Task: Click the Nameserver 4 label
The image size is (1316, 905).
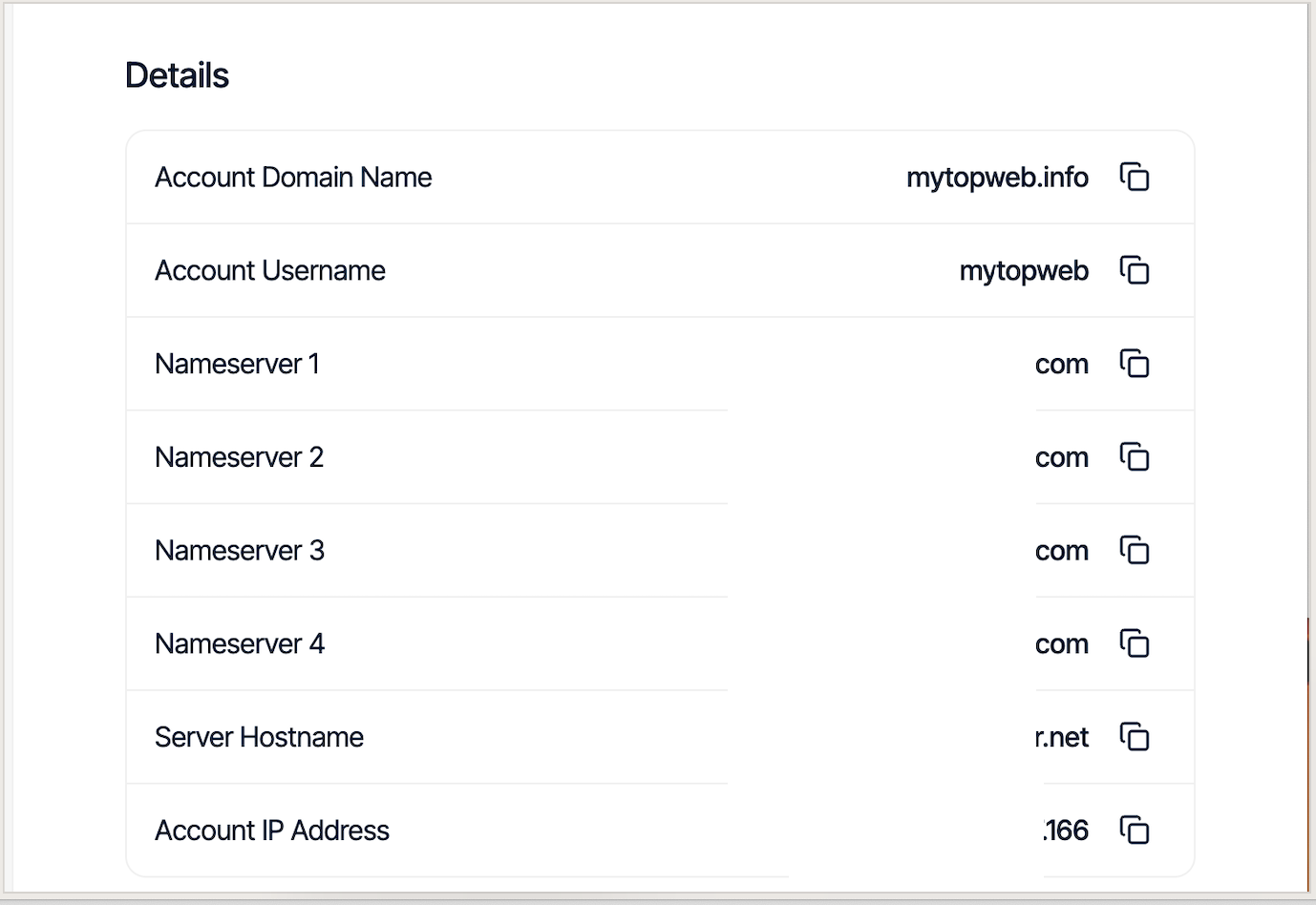Action: (240, 644)
